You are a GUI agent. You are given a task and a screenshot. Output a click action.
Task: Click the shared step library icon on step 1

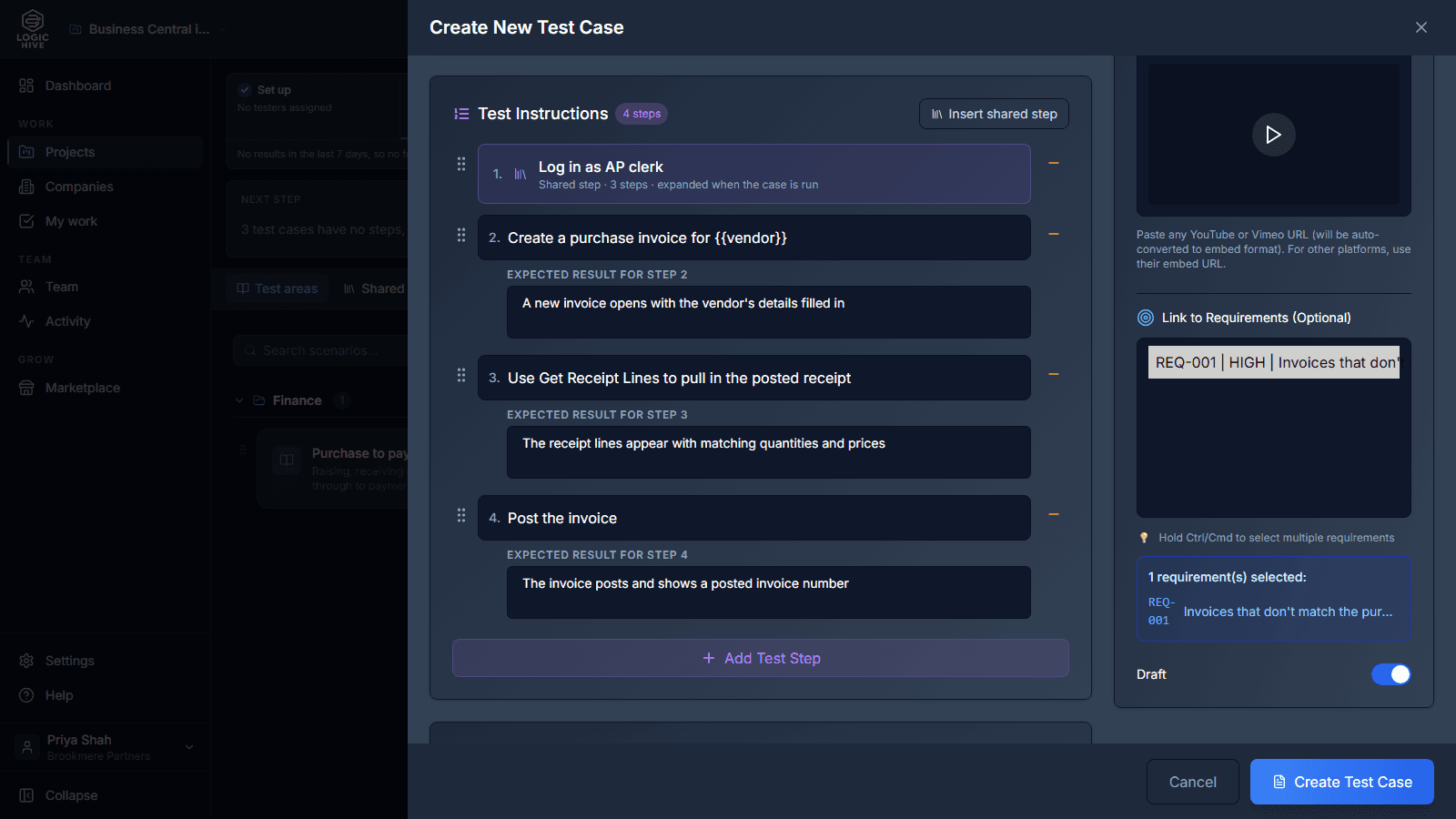pos(521,174)
